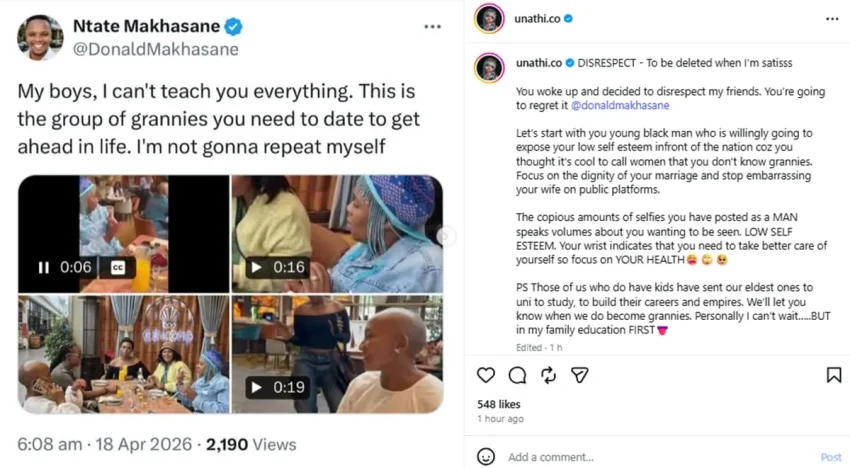Screen dimensions: 850x468
Task: Play the 0:16 video
Action: click(x=256, y=267)
